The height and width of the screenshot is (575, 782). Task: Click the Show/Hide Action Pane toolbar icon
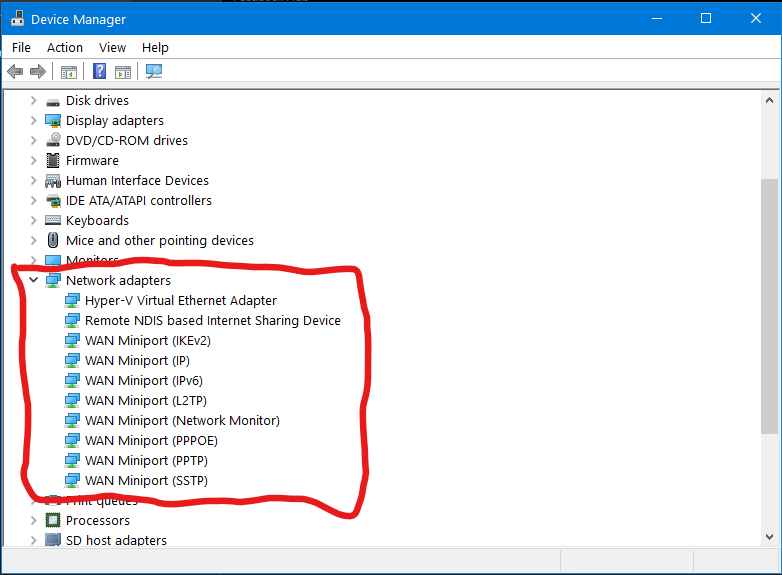pyautogui.click(x=123, y=72)
